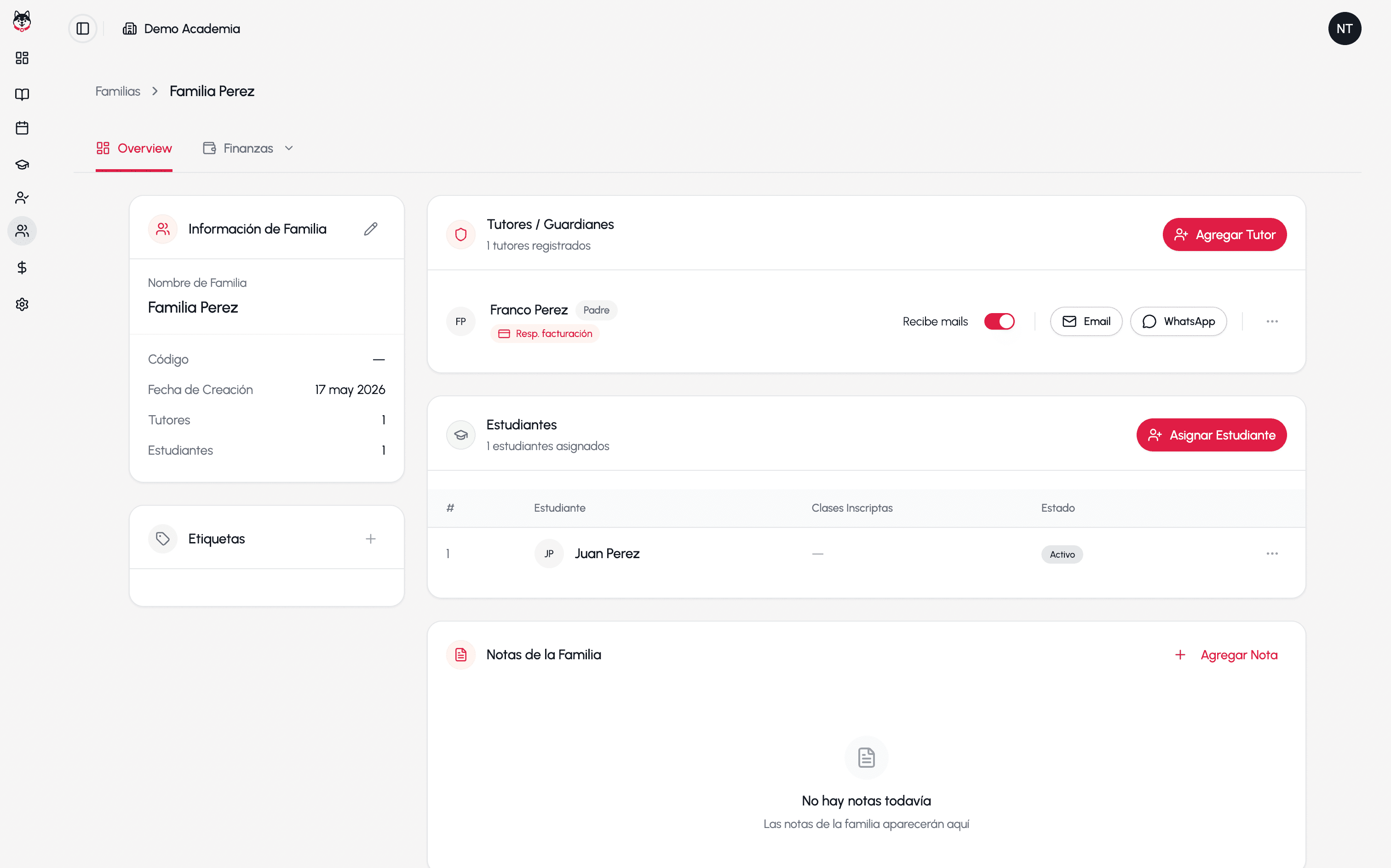Image resolution: width=1391 pixels, height=868 pixels.
Task: Open the NT user avatar menu
Action: [x=1344, y=29]
